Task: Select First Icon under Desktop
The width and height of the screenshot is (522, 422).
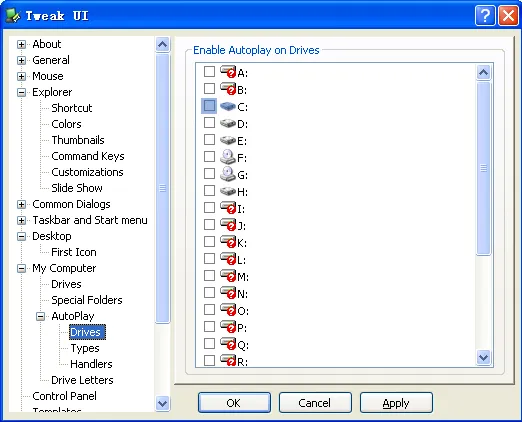Action: [x=74, y=252]
